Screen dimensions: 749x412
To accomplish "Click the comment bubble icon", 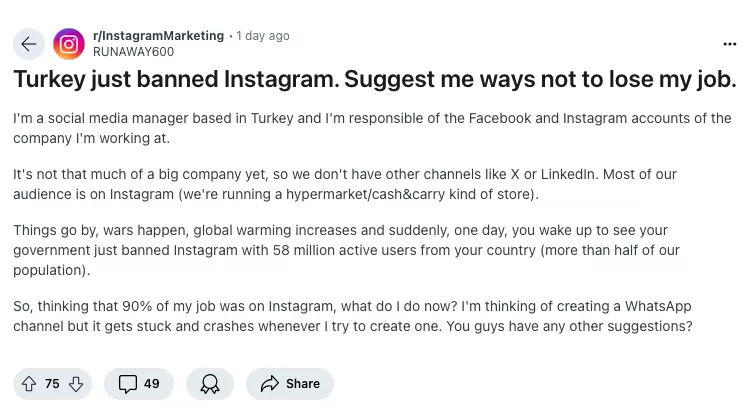I will coord(128,384).
